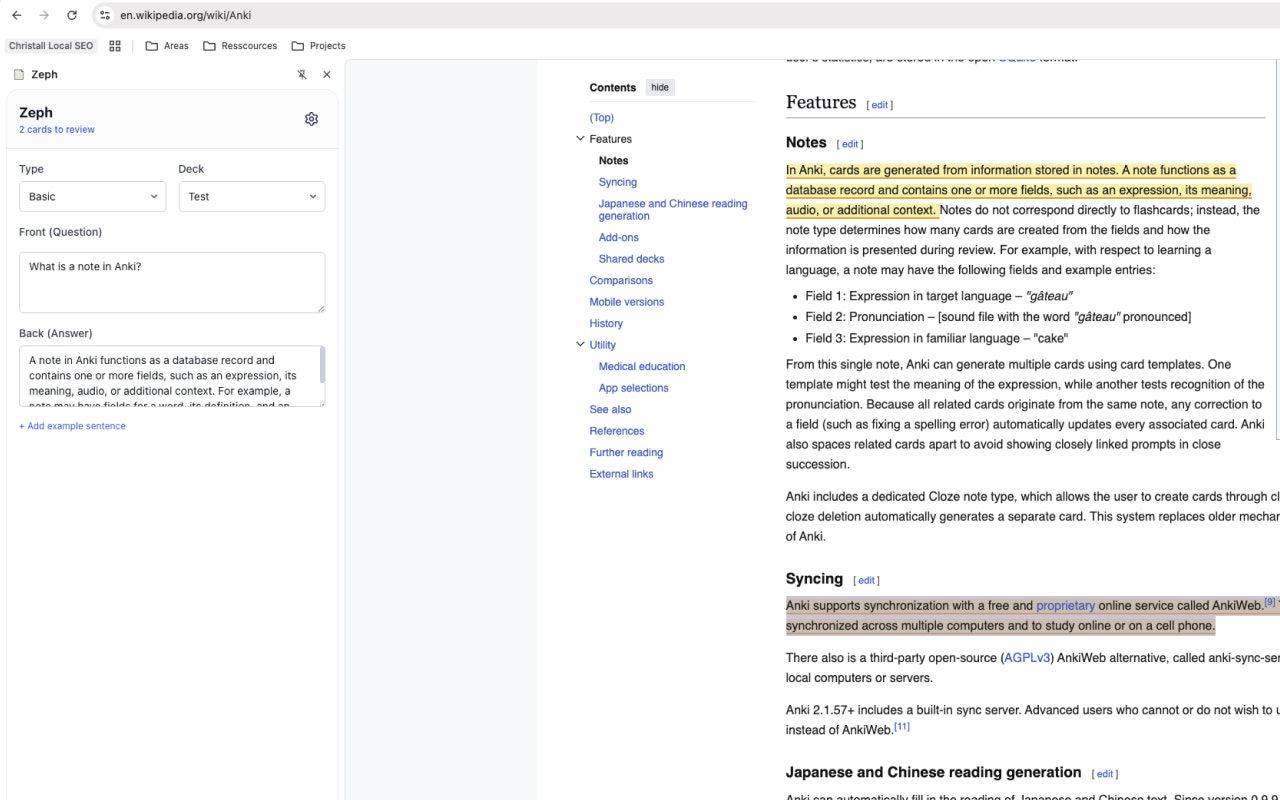
Task: Jump to External links in Contents
Action: pos(622,474)
